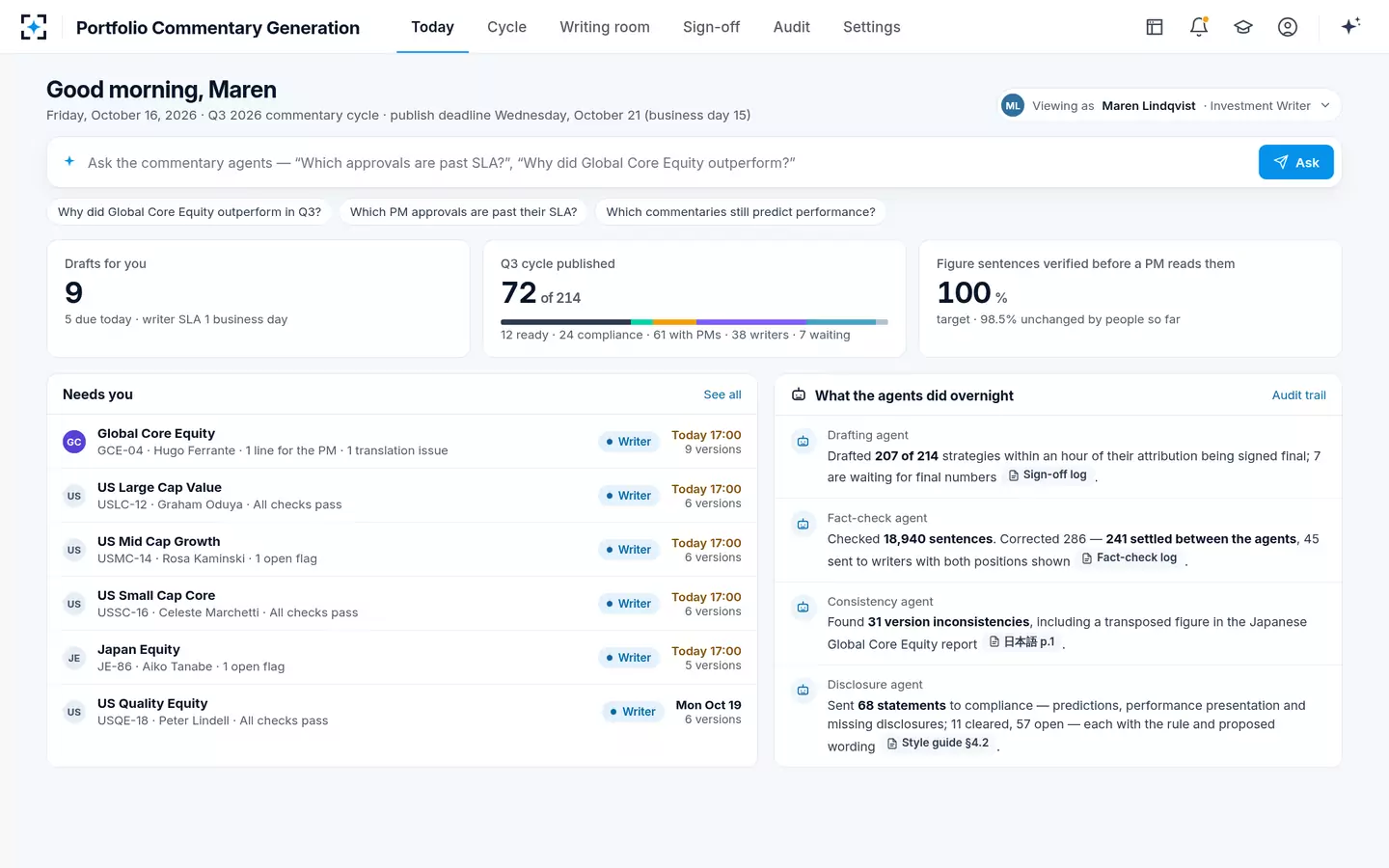Open the graduation cap learning icon
The width and height of the screenshot is (1389, 868).
[1243, 27]
